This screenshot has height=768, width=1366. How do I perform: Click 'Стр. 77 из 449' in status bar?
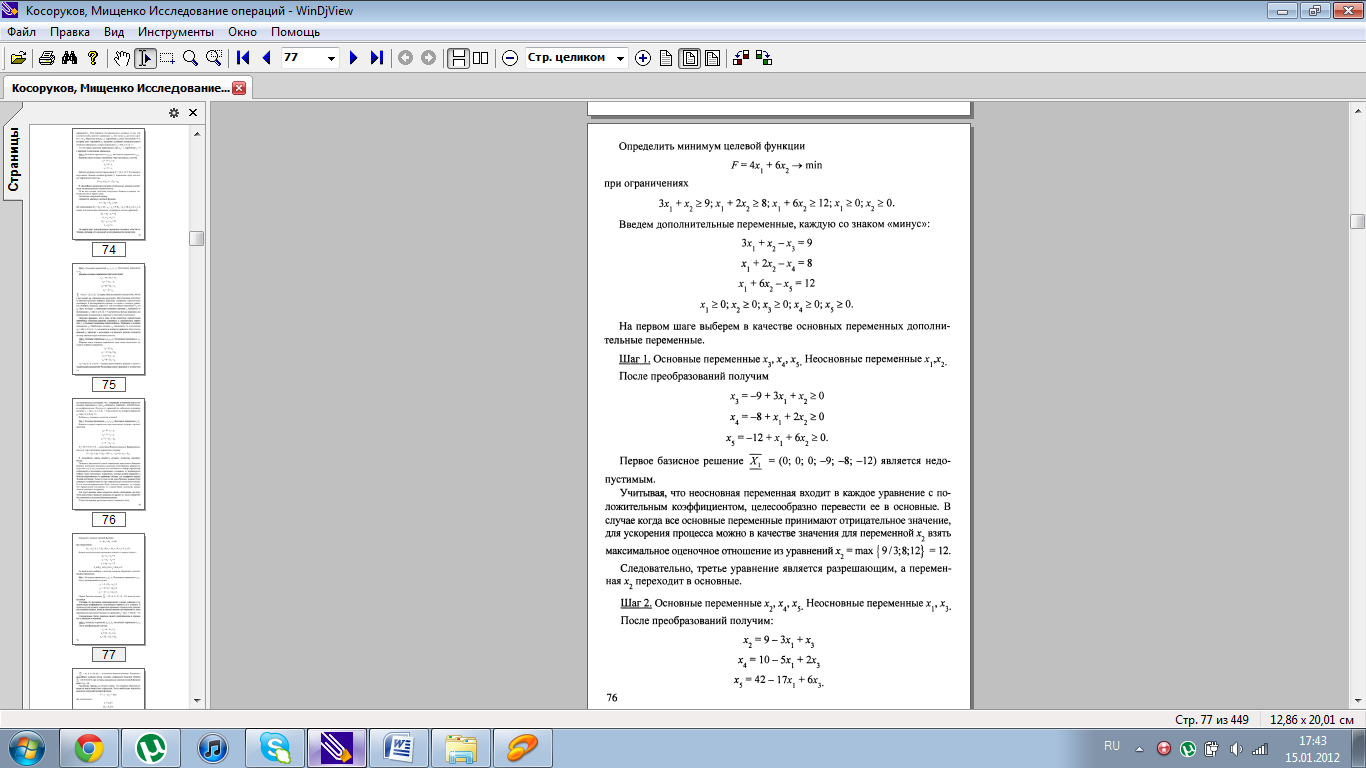1213,720
